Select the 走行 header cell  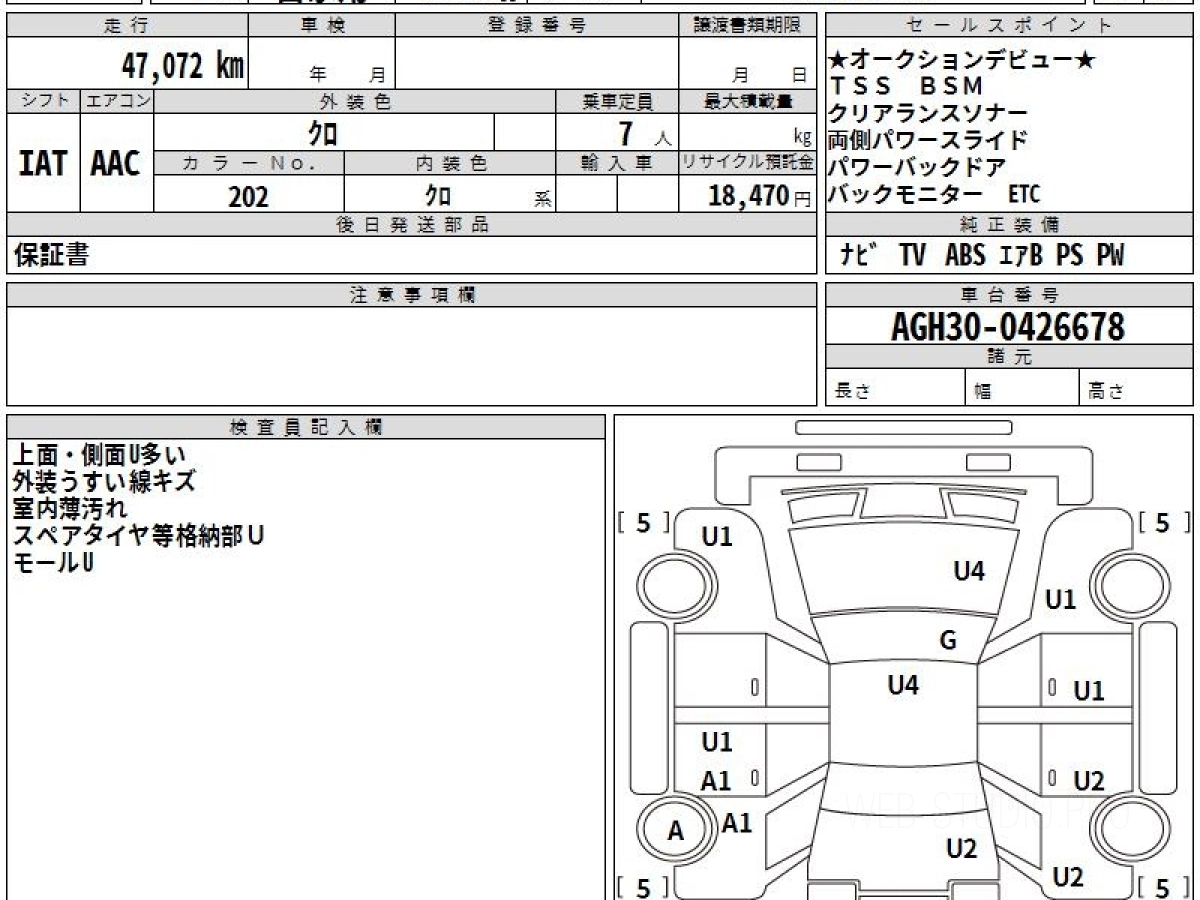click(x=127, y=26)
